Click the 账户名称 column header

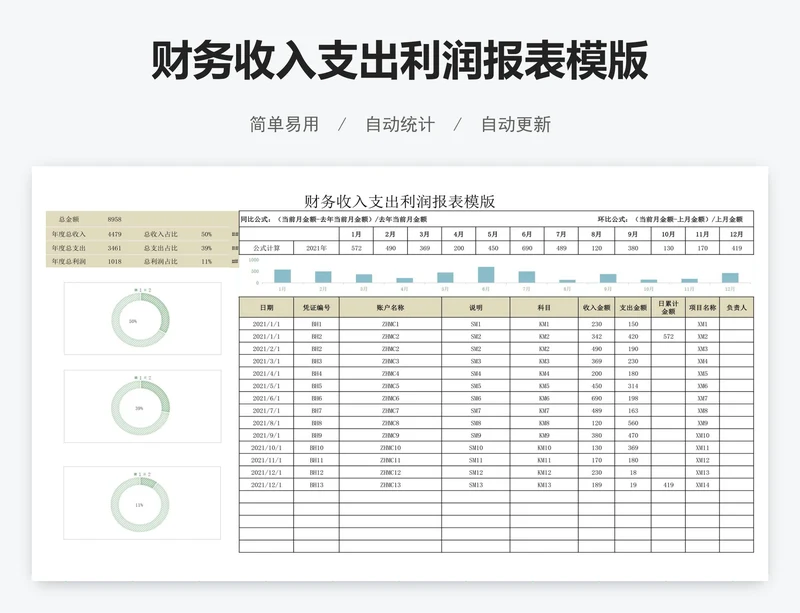[390, 308]
